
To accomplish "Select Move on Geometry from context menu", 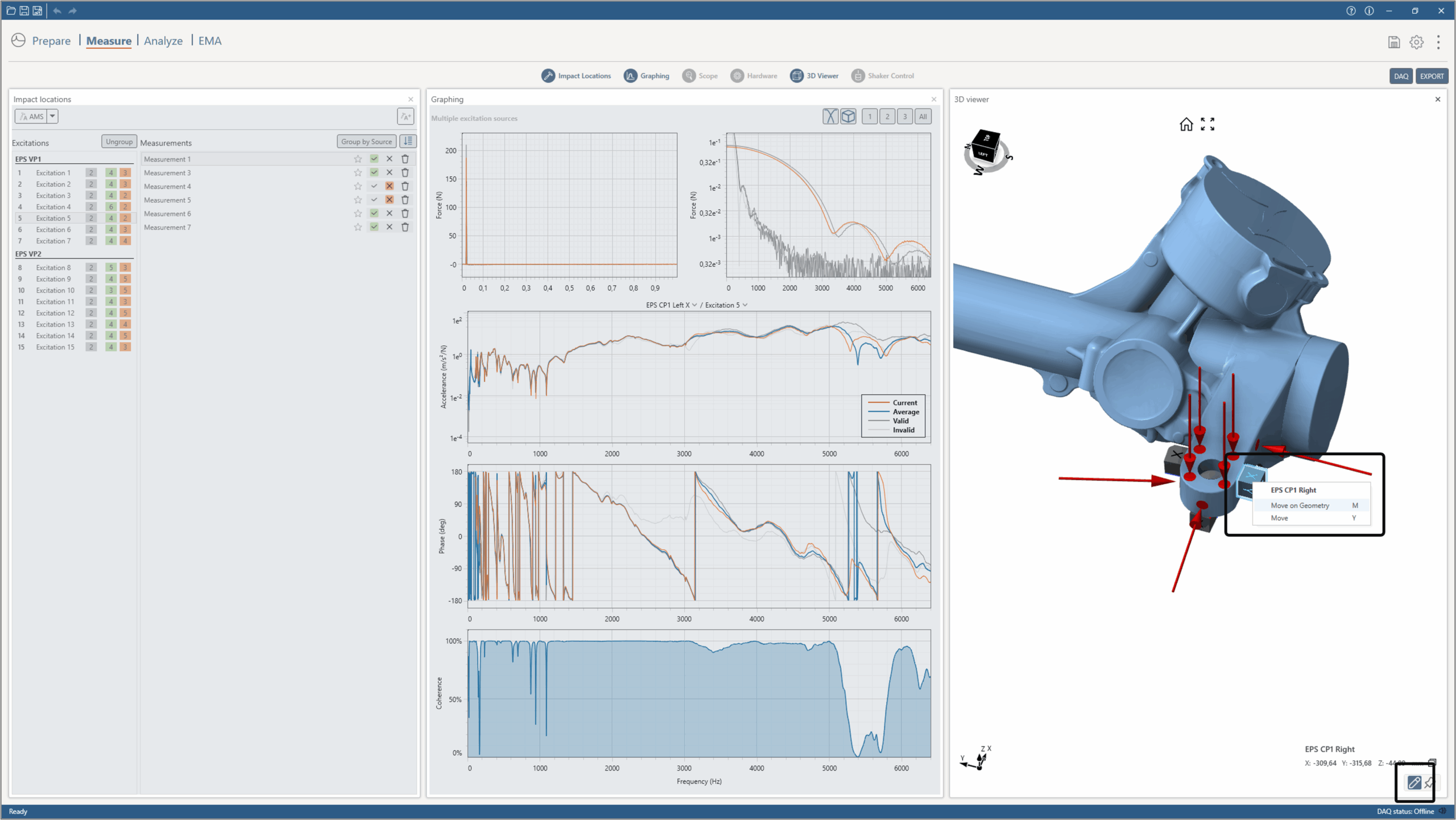I will pyautogui.click(x=1300, y=505).
